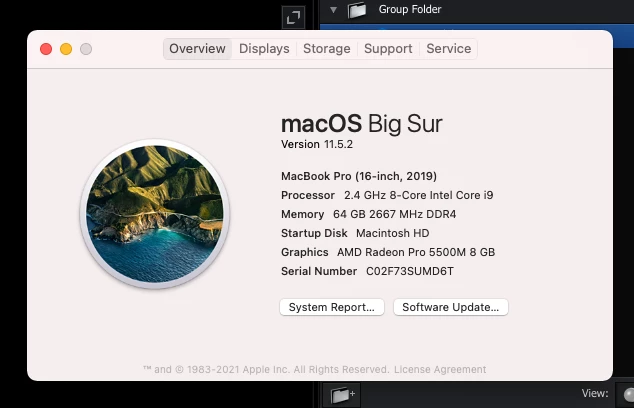Click the 2.4 GHz 8-Core Intel Core i9 value
634x408 pixels.
(418, 195)
